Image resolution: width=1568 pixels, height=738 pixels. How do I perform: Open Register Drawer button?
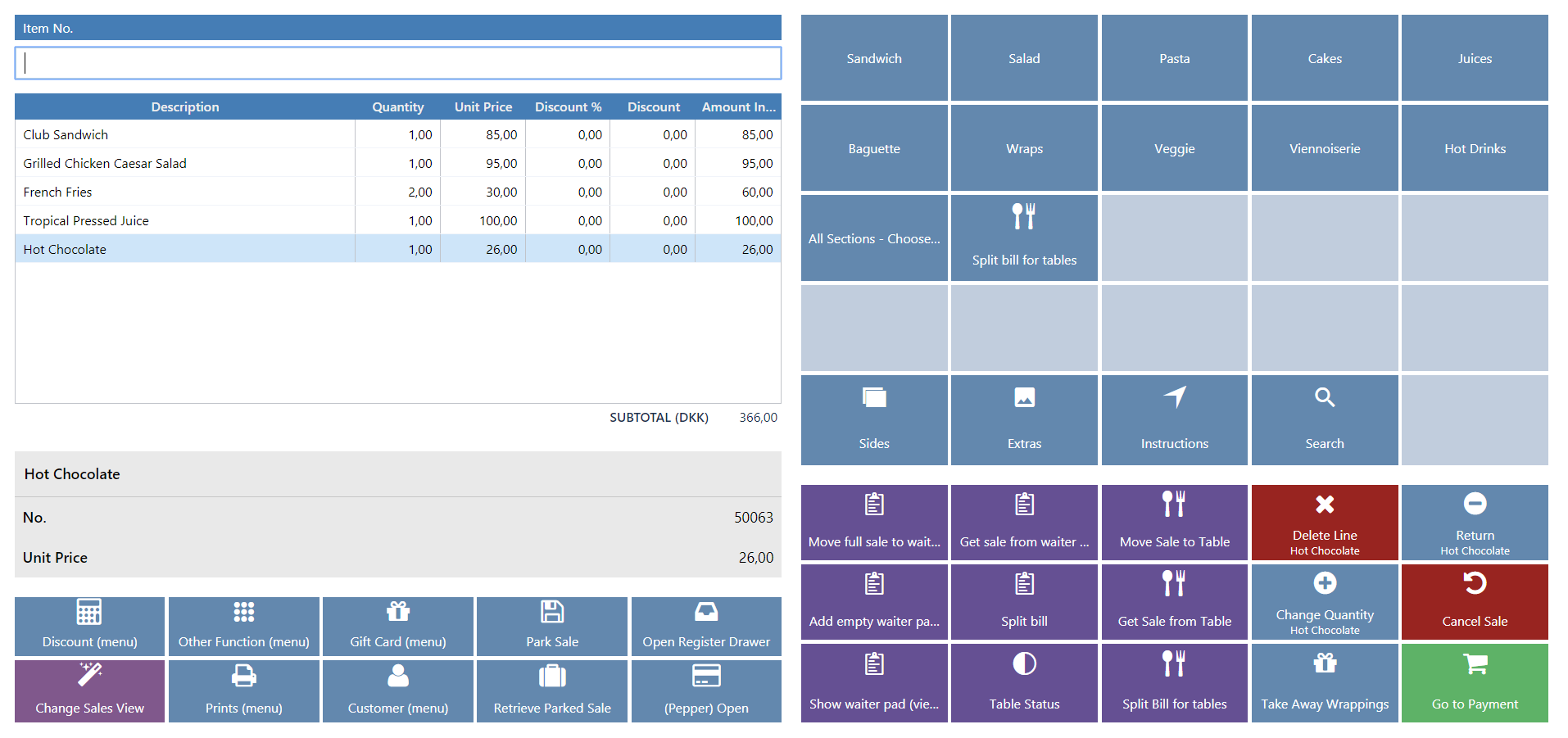706,627
